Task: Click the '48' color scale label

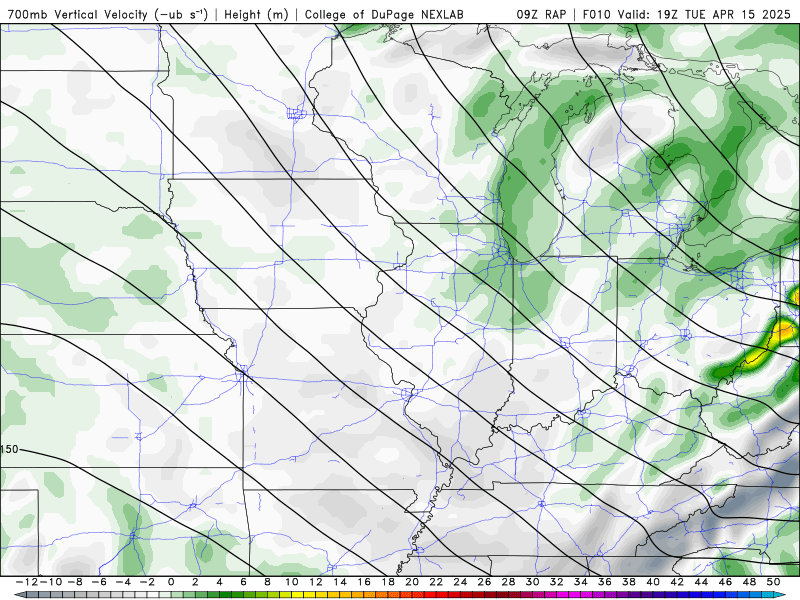Action: (x=749, y=582)
